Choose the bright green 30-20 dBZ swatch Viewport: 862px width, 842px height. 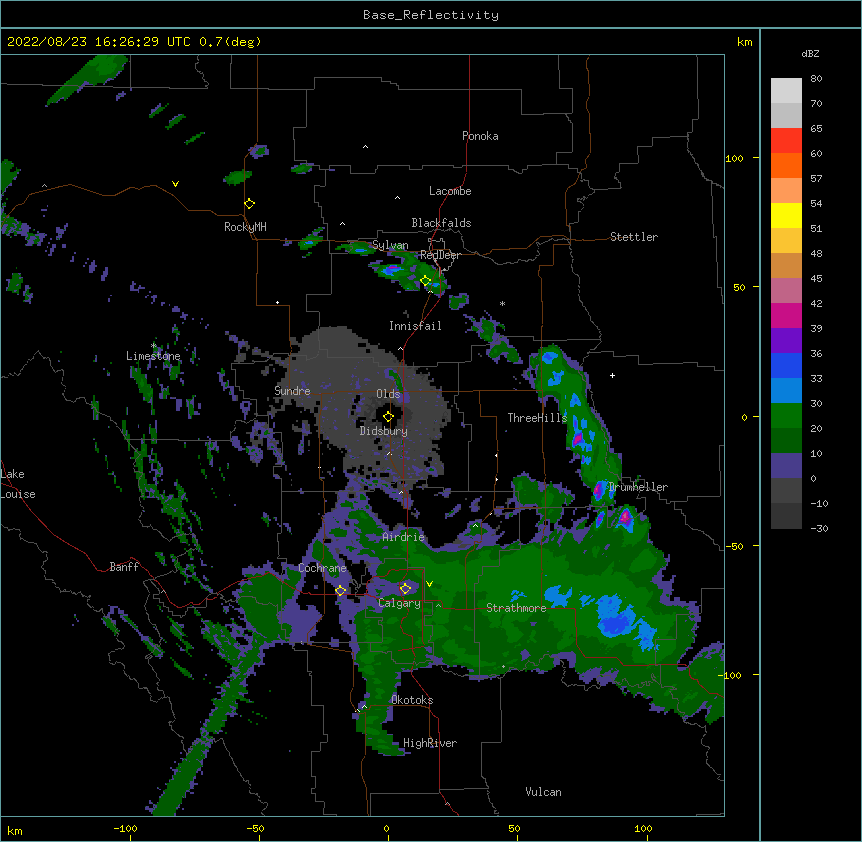(786, 416)
